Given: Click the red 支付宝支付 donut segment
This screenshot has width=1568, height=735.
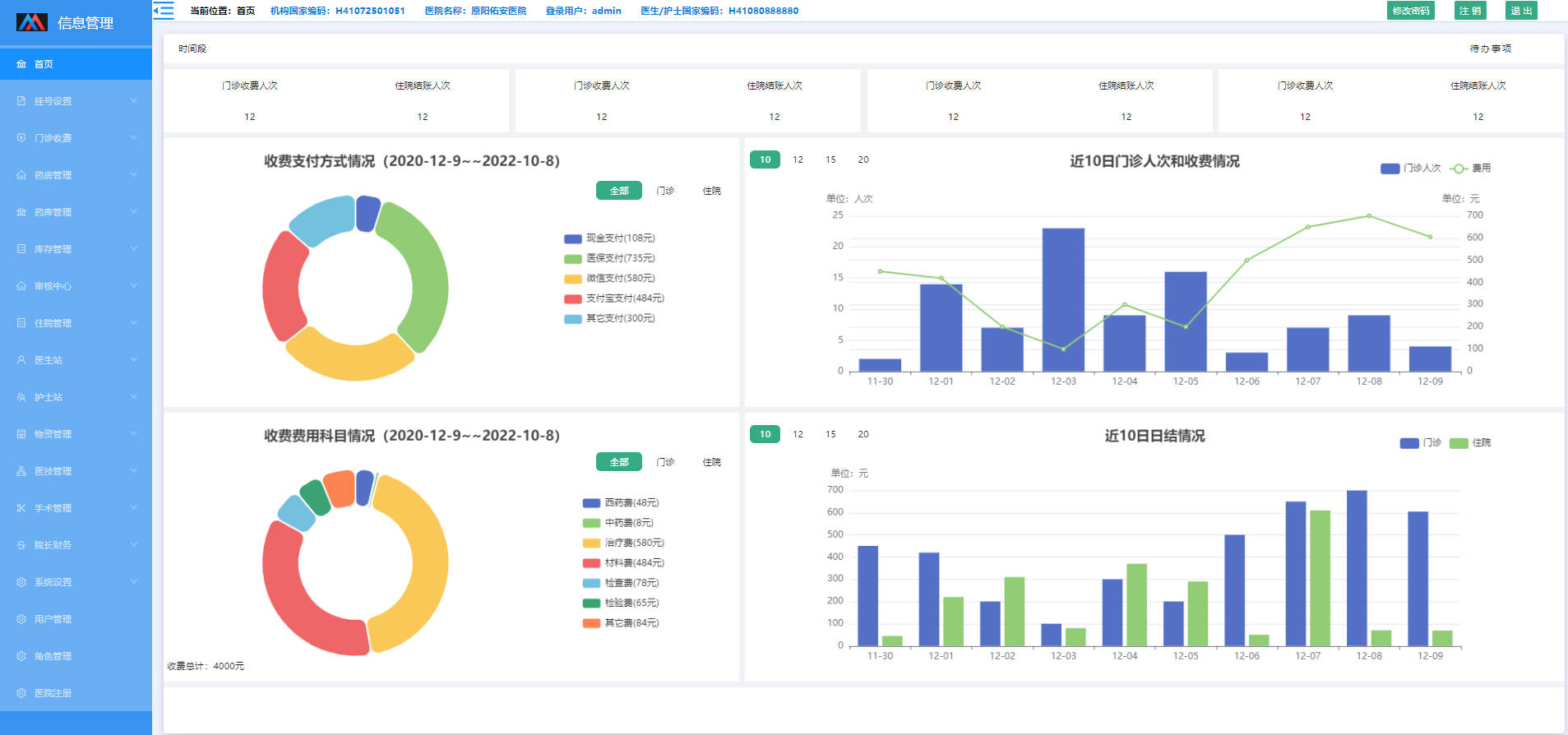Looking at the screenshot, I should pyautogui.click(x=282, y=286).
